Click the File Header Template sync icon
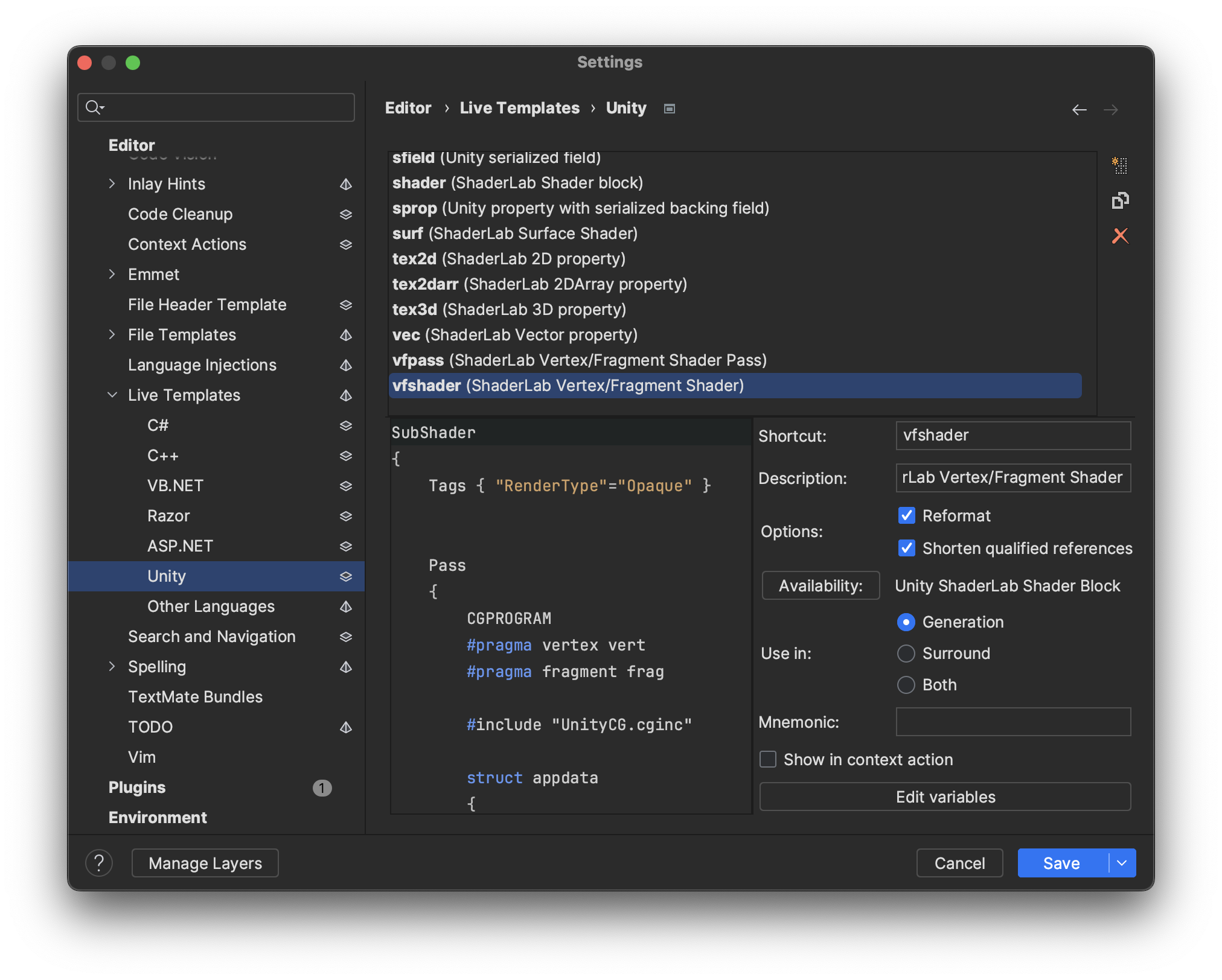Screen dimensions: 1222x980 click(x=346, y=304)
